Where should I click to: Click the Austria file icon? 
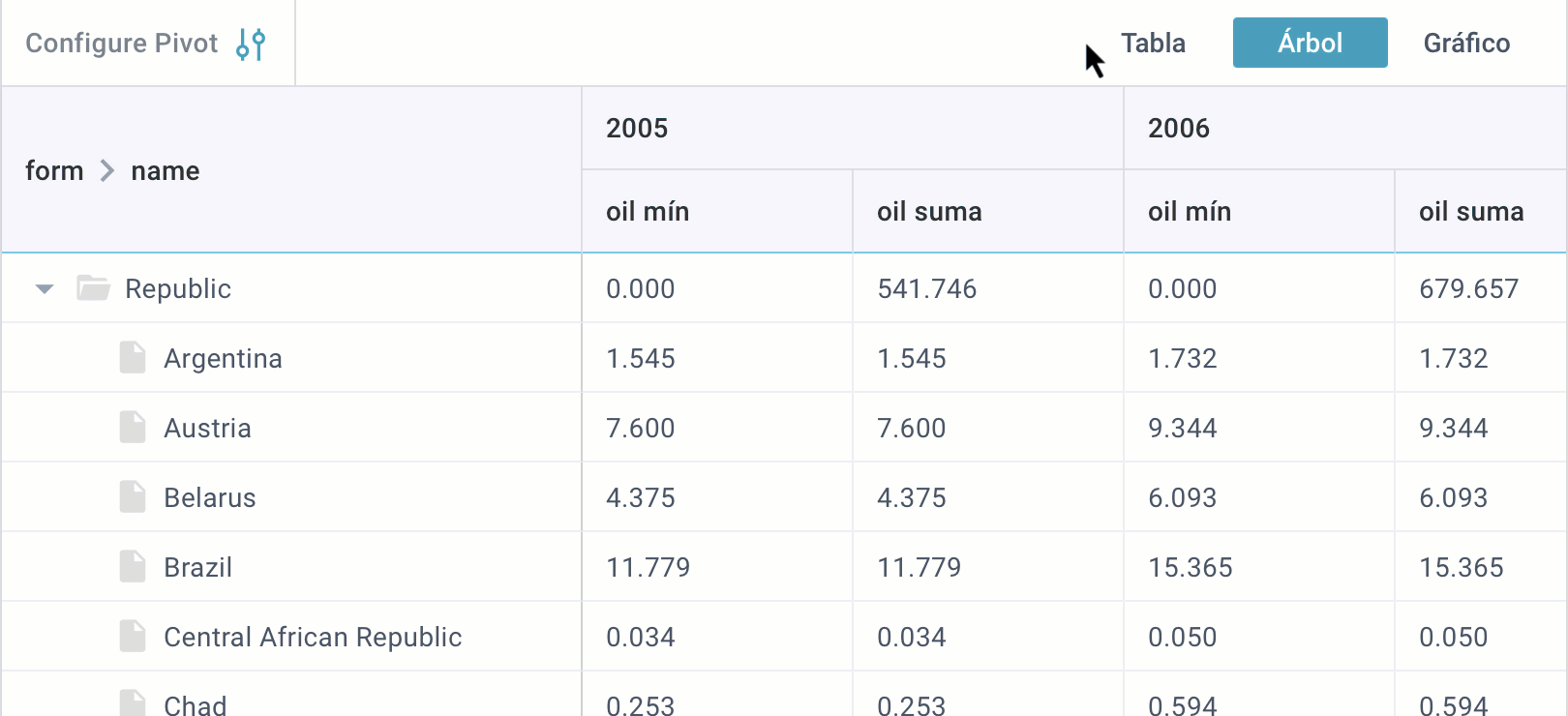[x=133, y=428]
